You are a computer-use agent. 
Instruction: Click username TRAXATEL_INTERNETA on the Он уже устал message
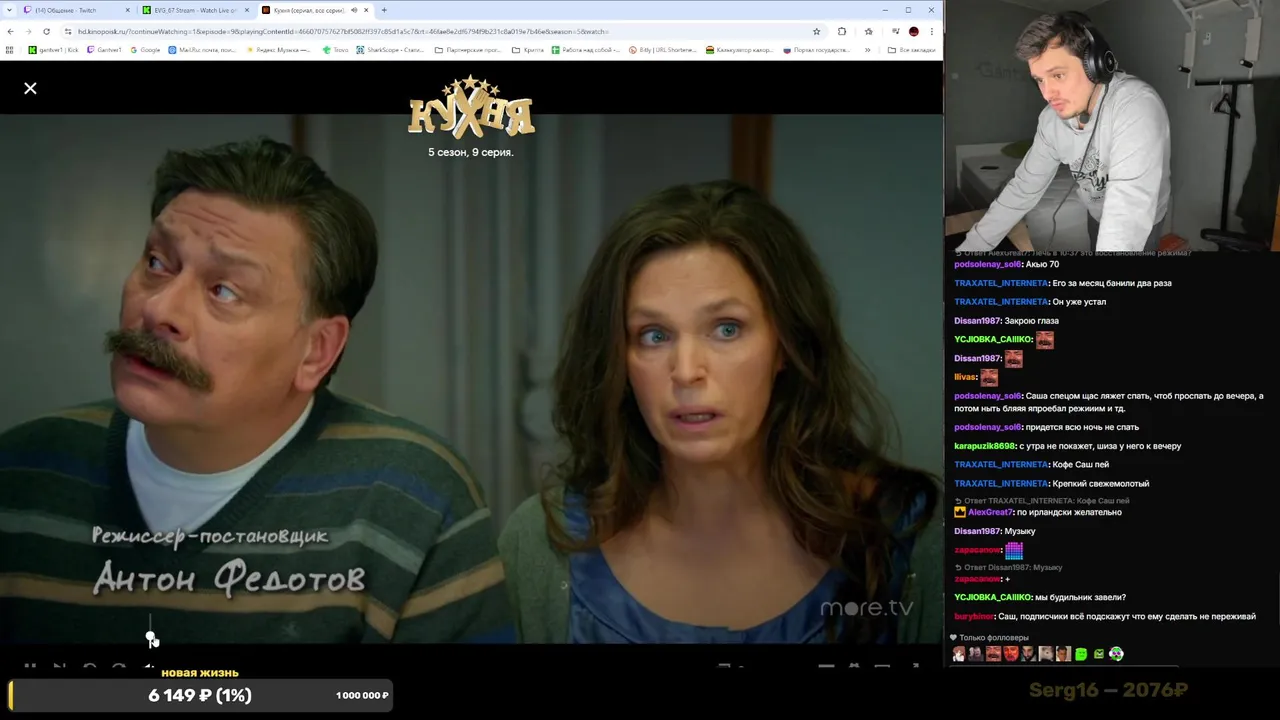[x=1001, y=302]
